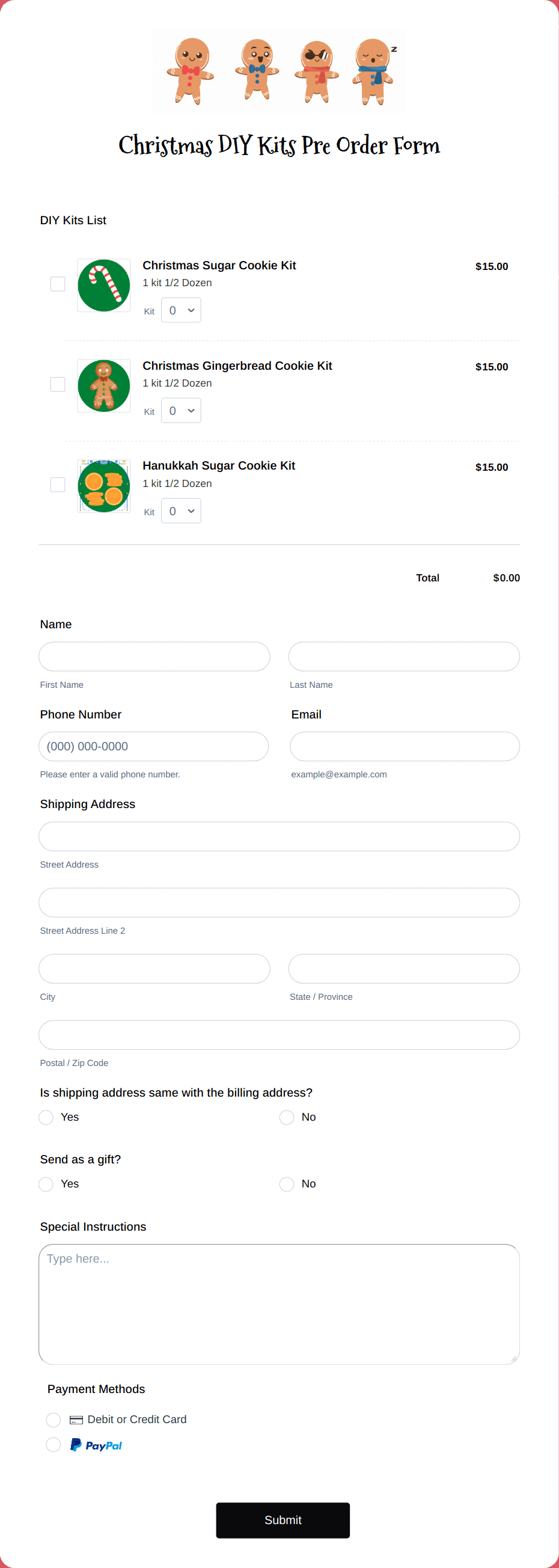
Task: Click the Submit button
Action: click(283, 1521)
